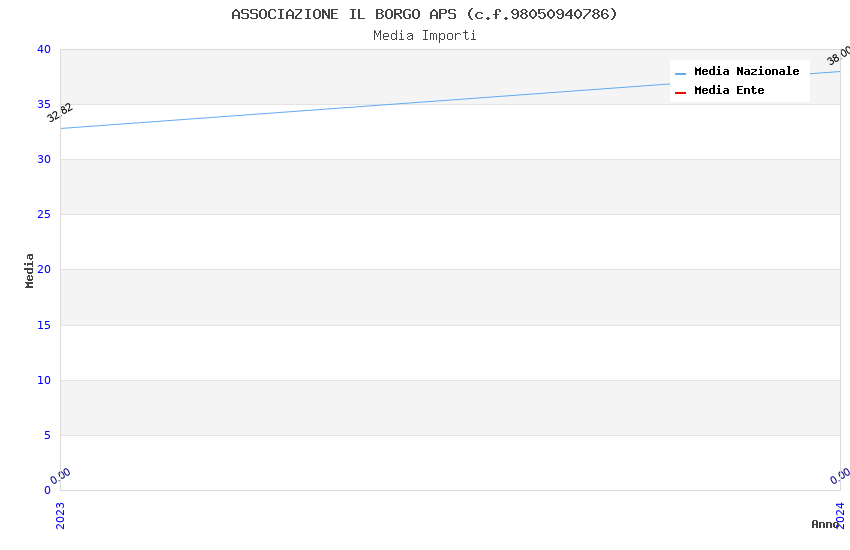The height and width of the screenshot is (550, 850).
Task: Click the Media Importi subtitle
Action: [x=424, y=36]
